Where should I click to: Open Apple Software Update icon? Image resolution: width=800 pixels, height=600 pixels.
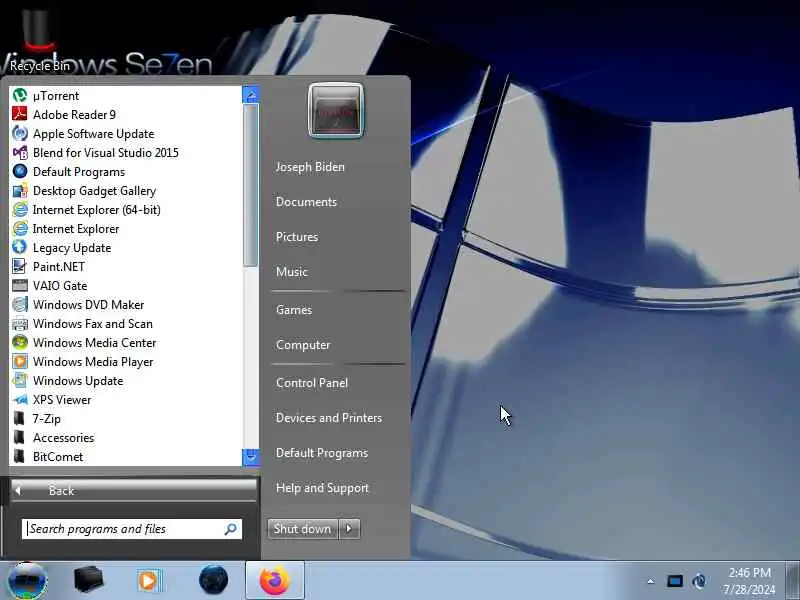[20, 133]
